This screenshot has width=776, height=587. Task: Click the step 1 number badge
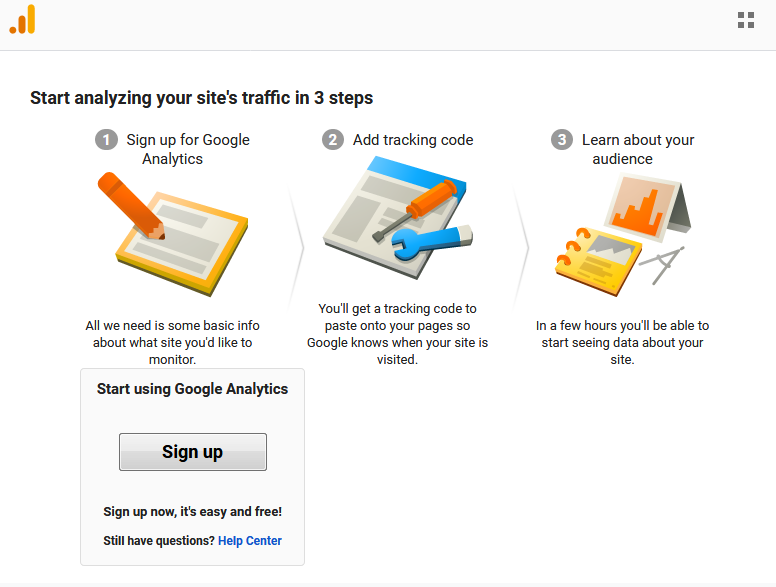click(x=106, y=140)
